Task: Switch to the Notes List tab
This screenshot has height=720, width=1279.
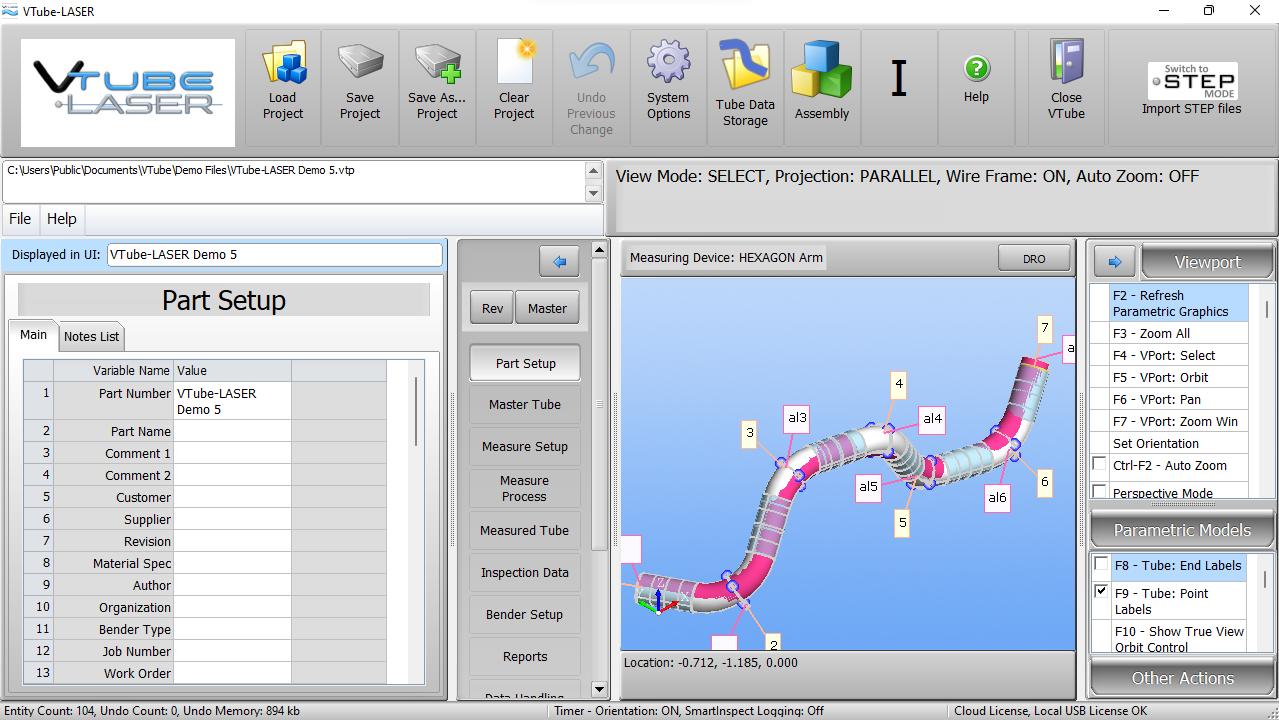Action: coord(92,337)
